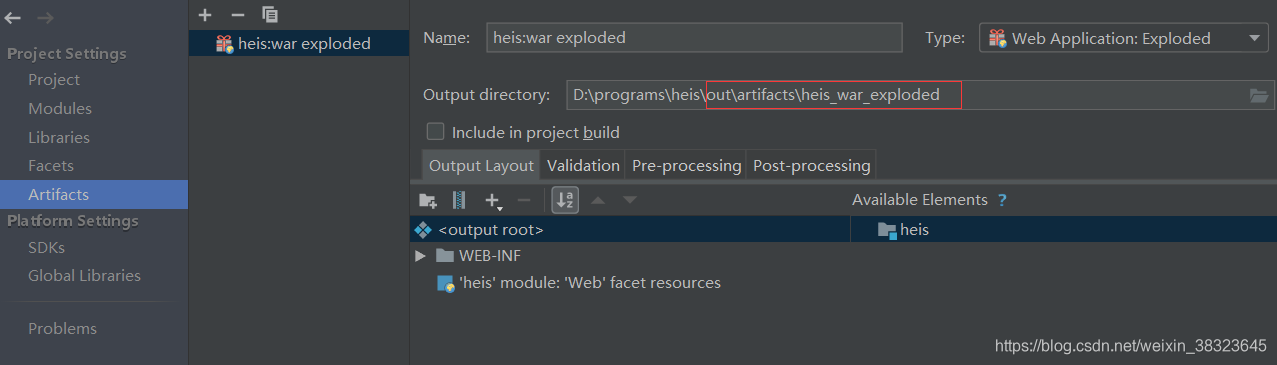Enable Include in project build checkbox
The height and width of the screenshot is (365, 1277).
point(435,131)
